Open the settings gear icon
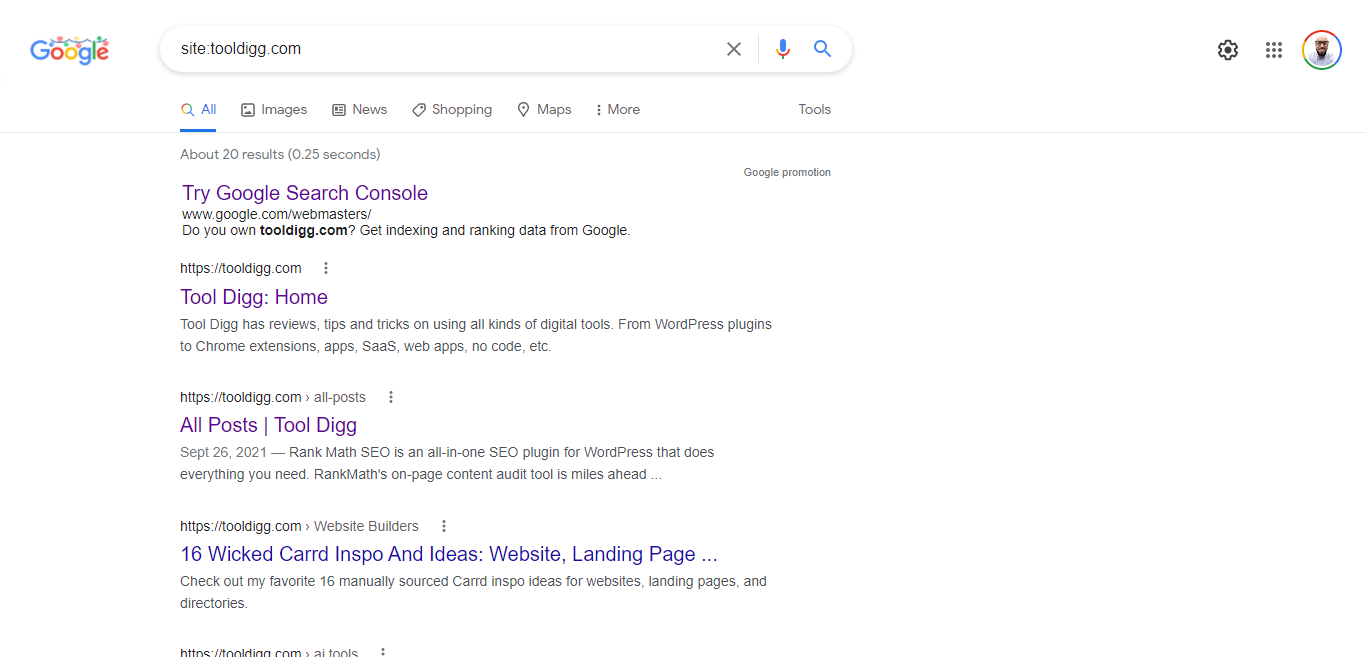Viewport: 1366px width, 657px height. 1228,50
